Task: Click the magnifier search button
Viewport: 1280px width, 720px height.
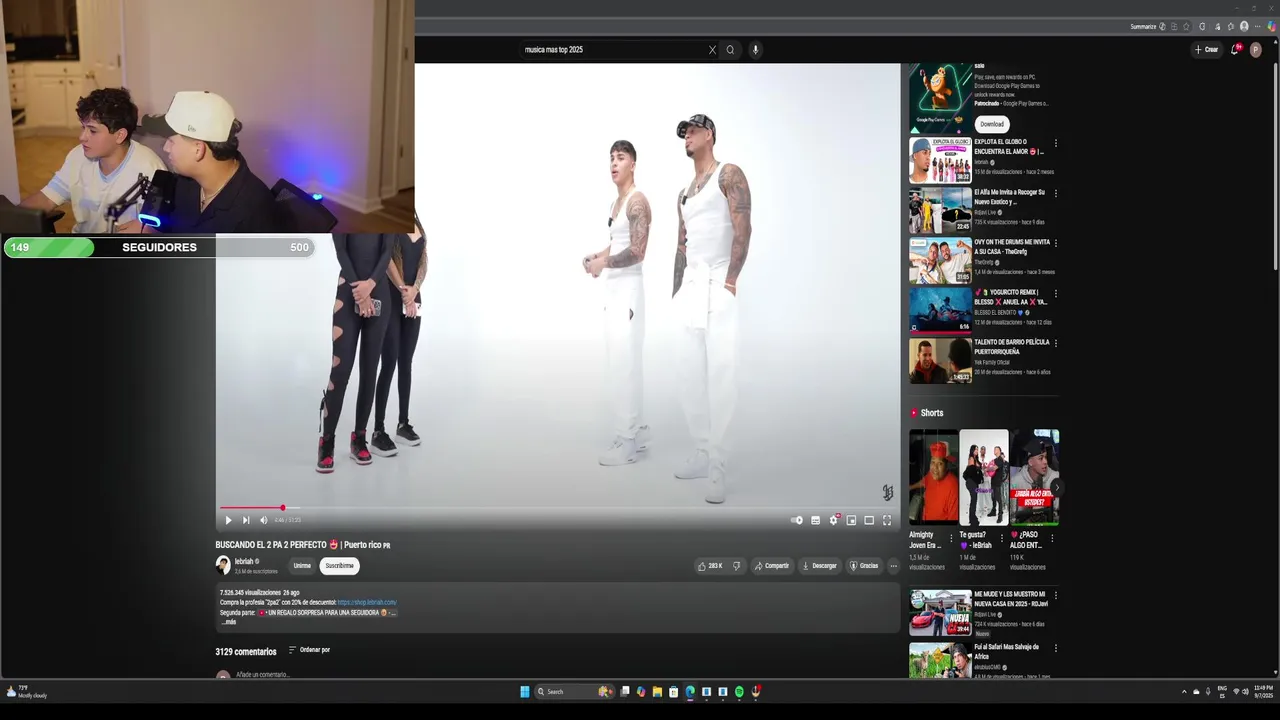Action: click(x=730, y=50)
